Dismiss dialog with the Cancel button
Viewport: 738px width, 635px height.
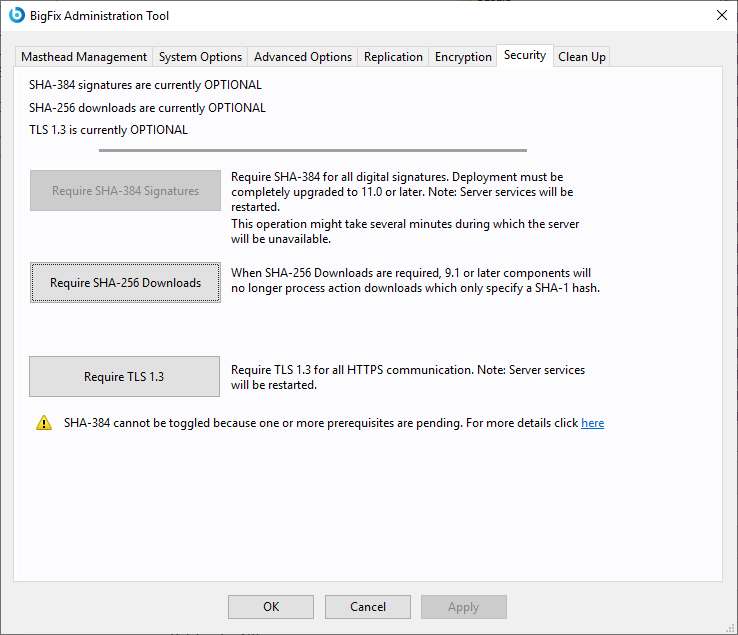pos(368,607)
